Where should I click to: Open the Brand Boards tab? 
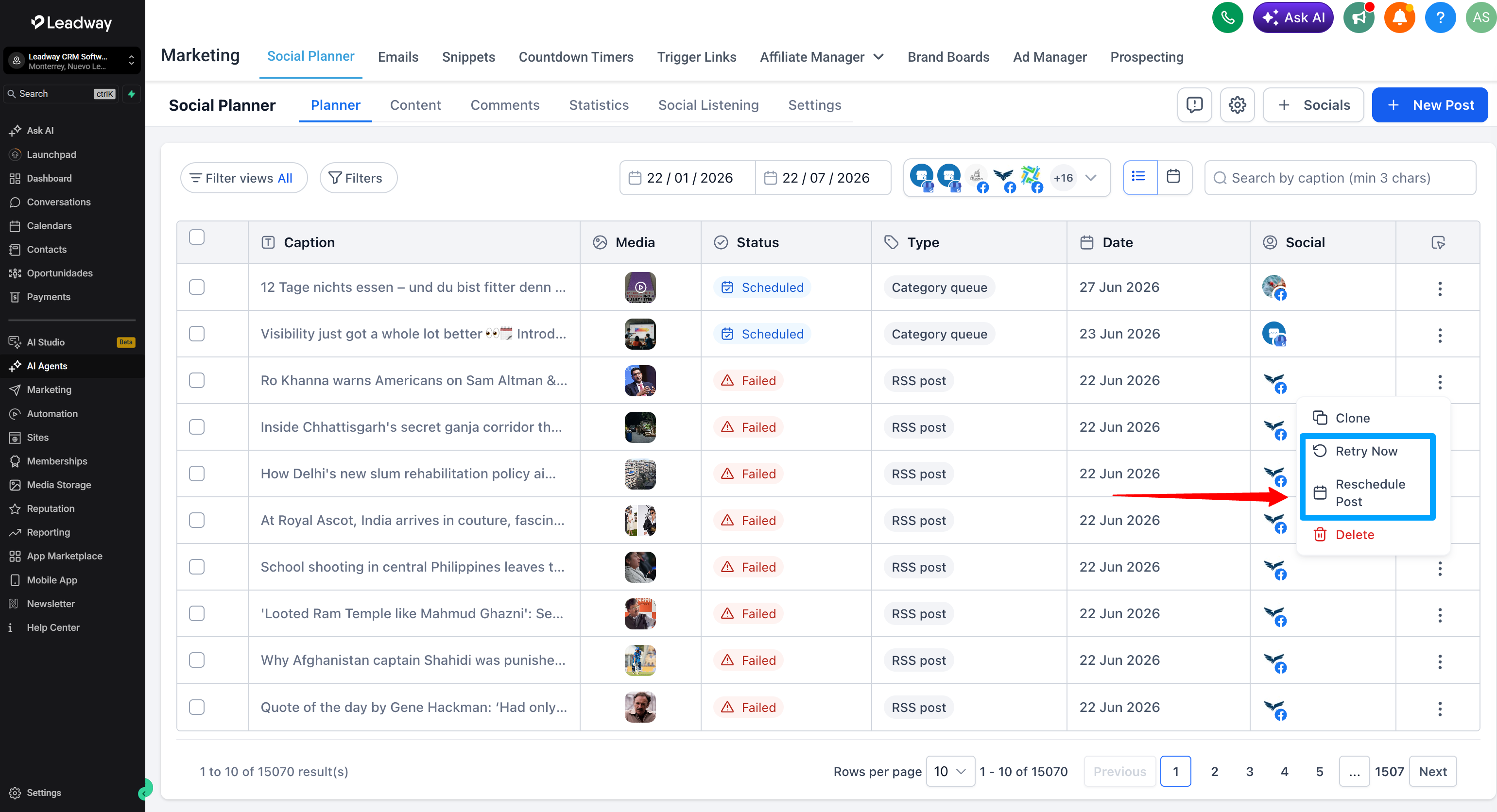[948, 57]
